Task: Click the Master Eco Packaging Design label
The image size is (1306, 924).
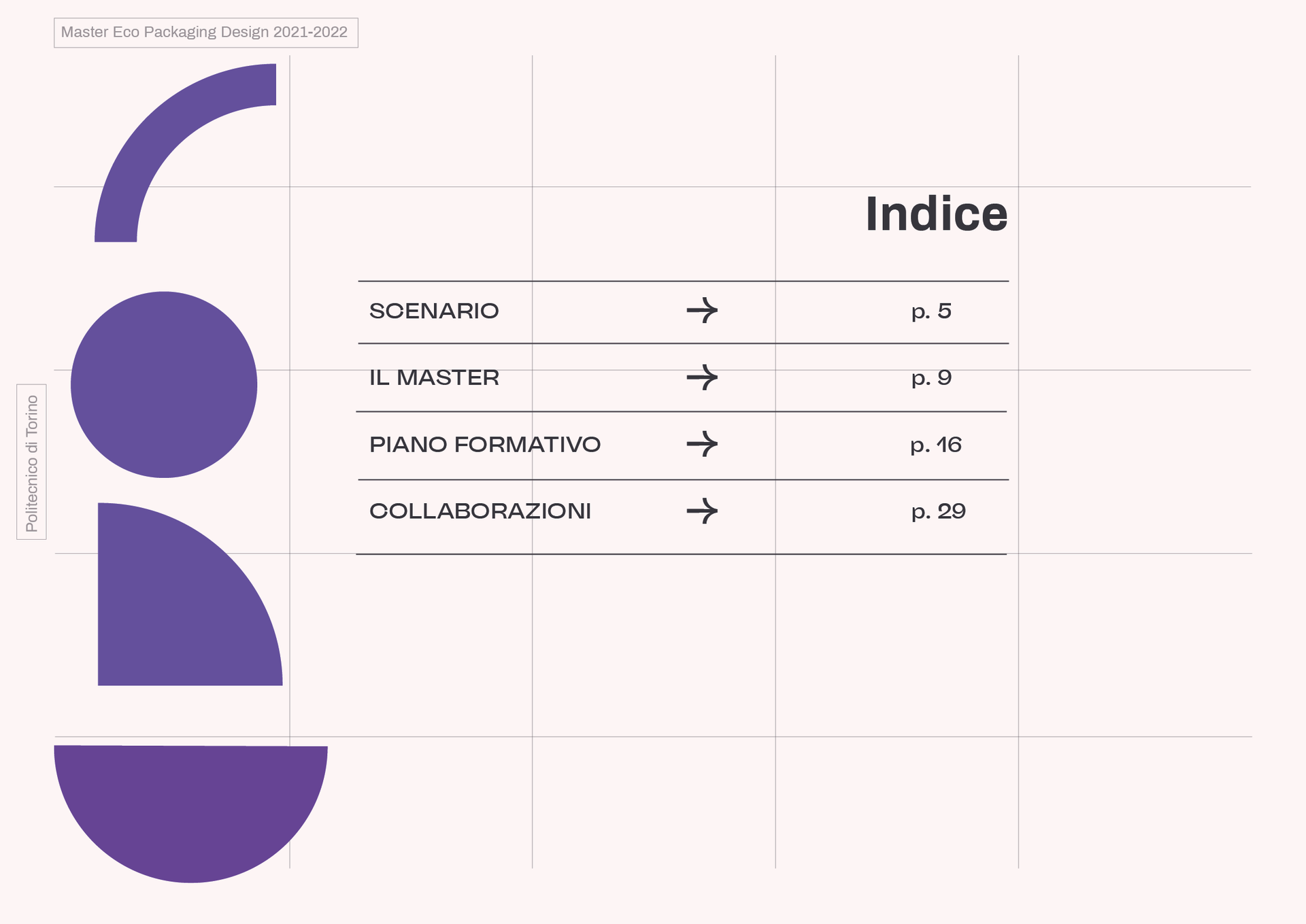Action: (205, 33)
